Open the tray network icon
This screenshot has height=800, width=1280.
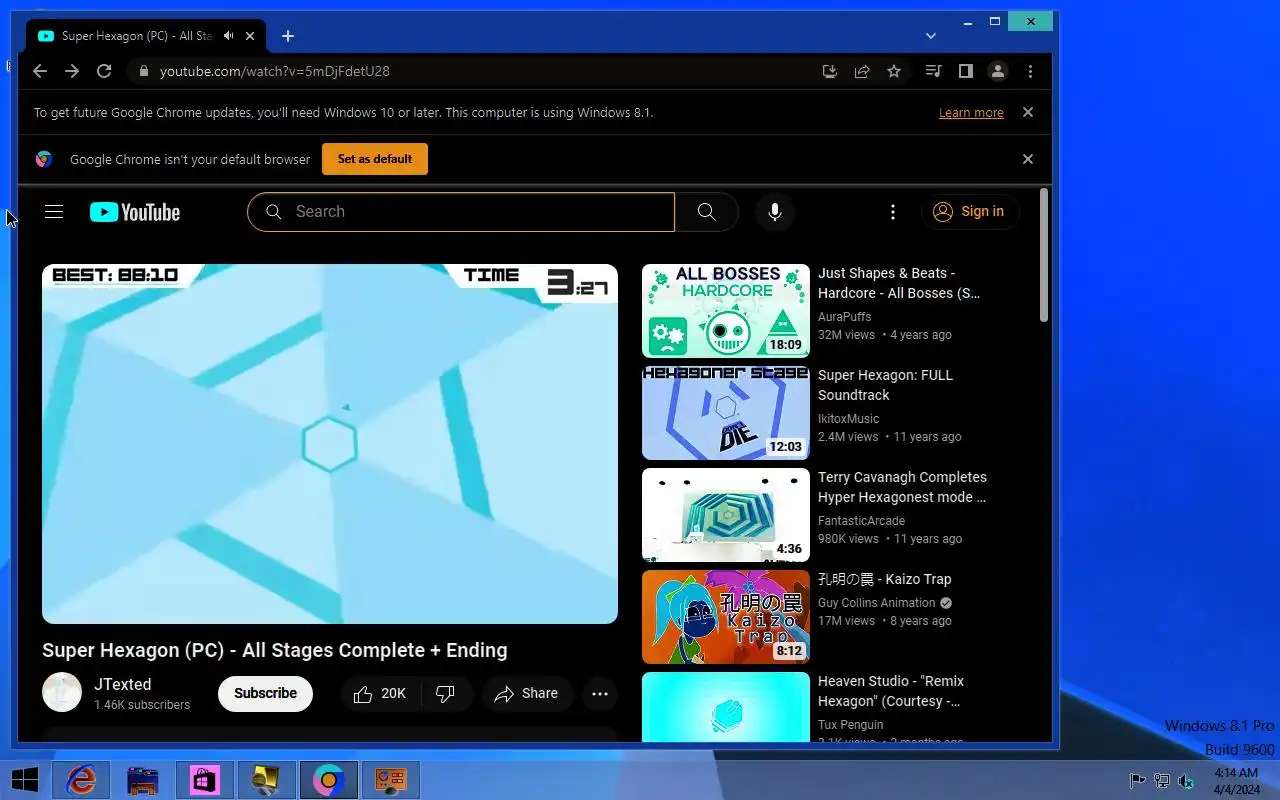click(x=1162, y=781)
